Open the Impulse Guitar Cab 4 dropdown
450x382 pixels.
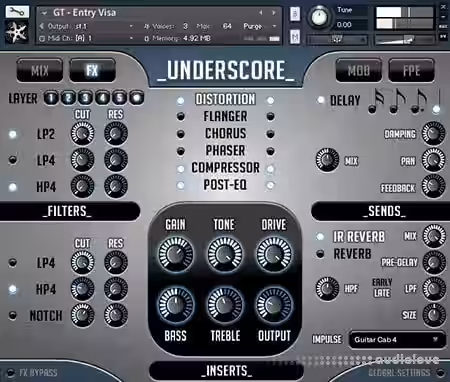point(397,340)
